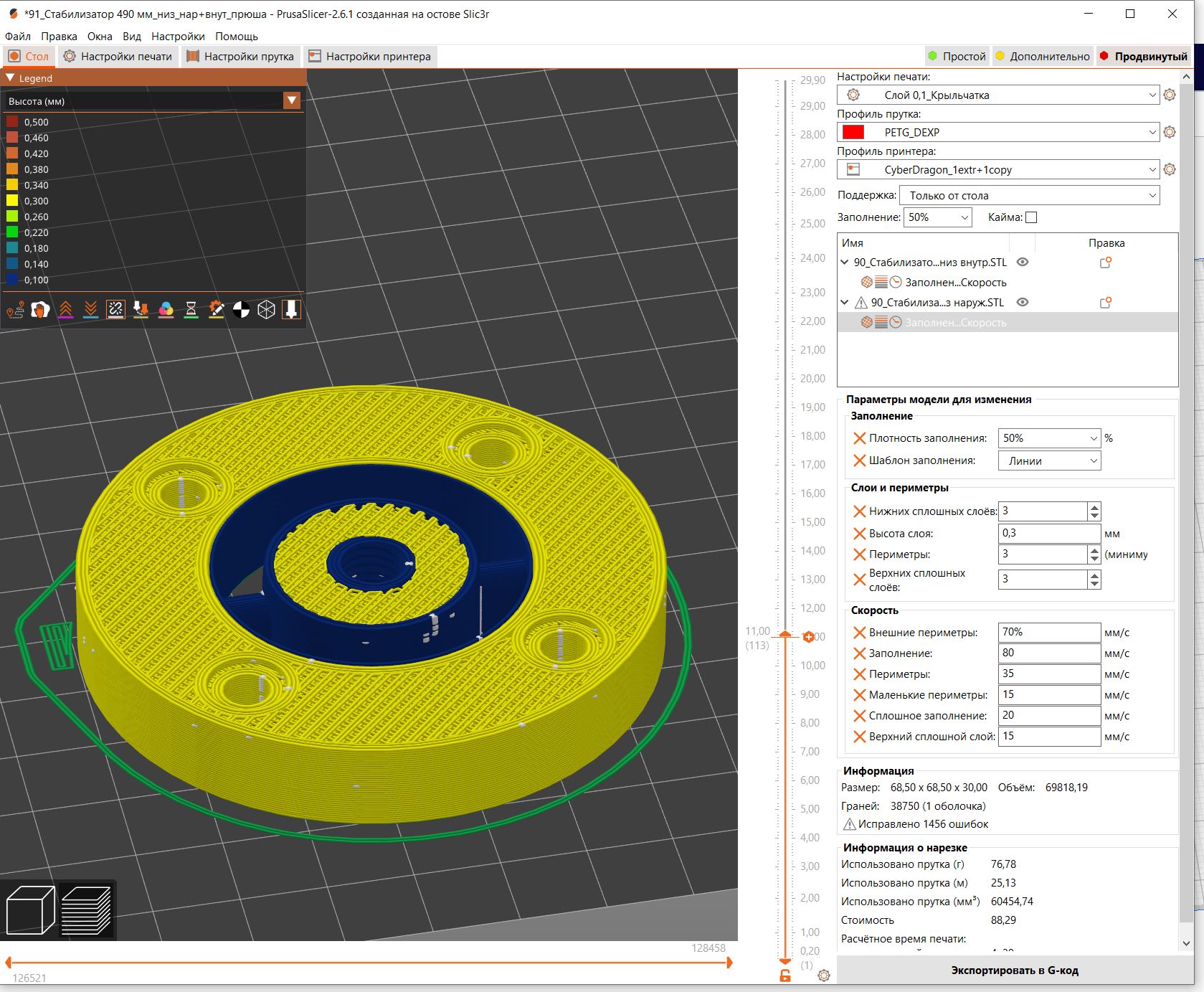The image size is (1204, 992).
Task: Toggle Retractions icon with upward chevrons
Action: tap(65, 310)
